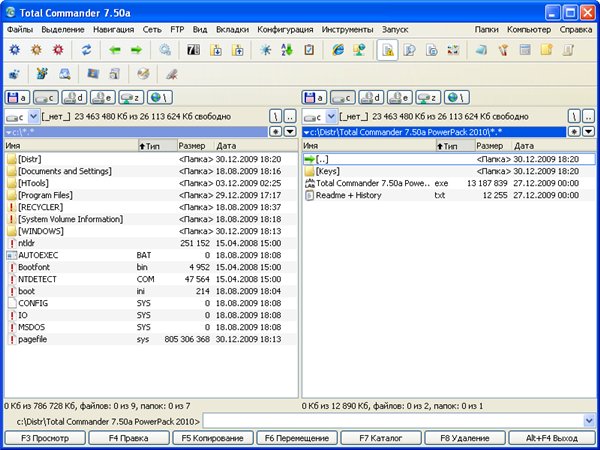This screenshot has width=600, height=450.
Task: Click the F7 Каталог button
Action: click(381, 438)
